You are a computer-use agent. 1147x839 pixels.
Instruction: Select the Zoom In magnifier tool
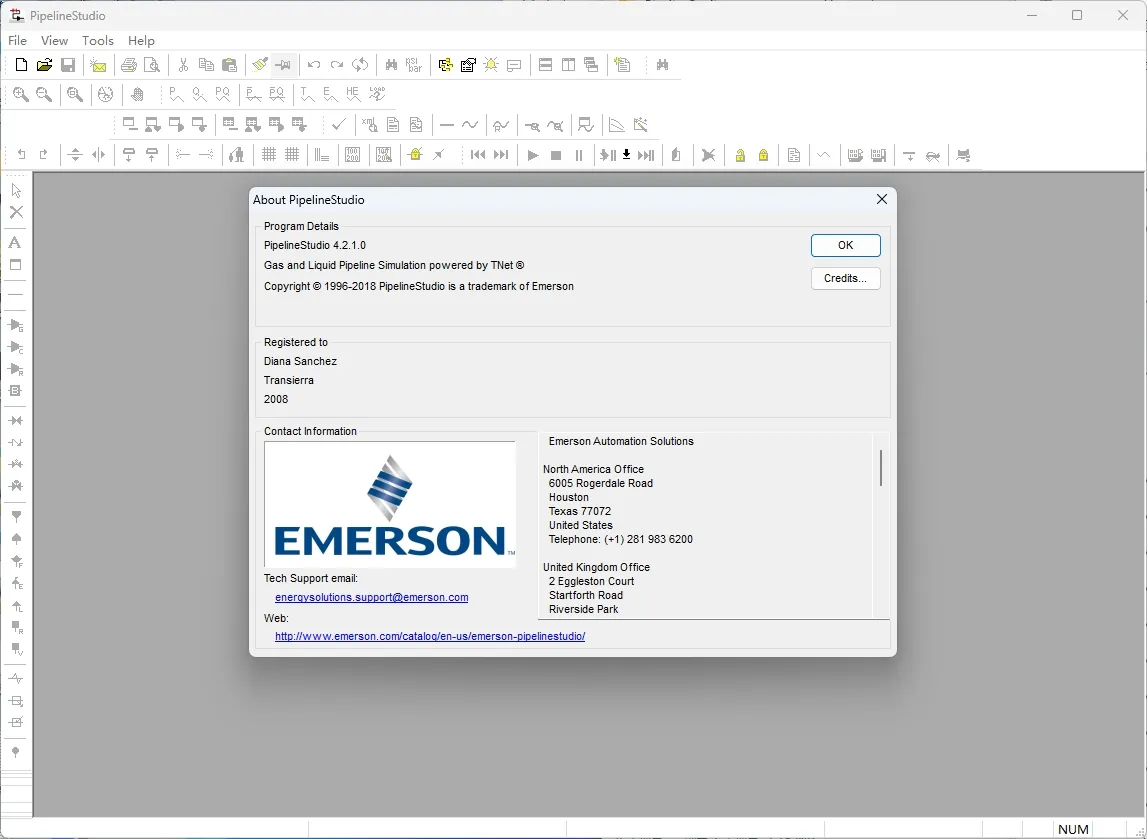point(20,94)
